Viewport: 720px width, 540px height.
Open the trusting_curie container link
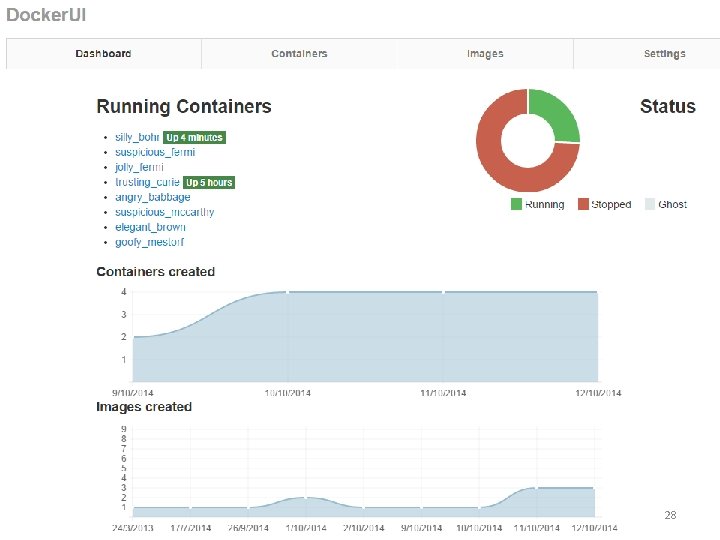147,182
